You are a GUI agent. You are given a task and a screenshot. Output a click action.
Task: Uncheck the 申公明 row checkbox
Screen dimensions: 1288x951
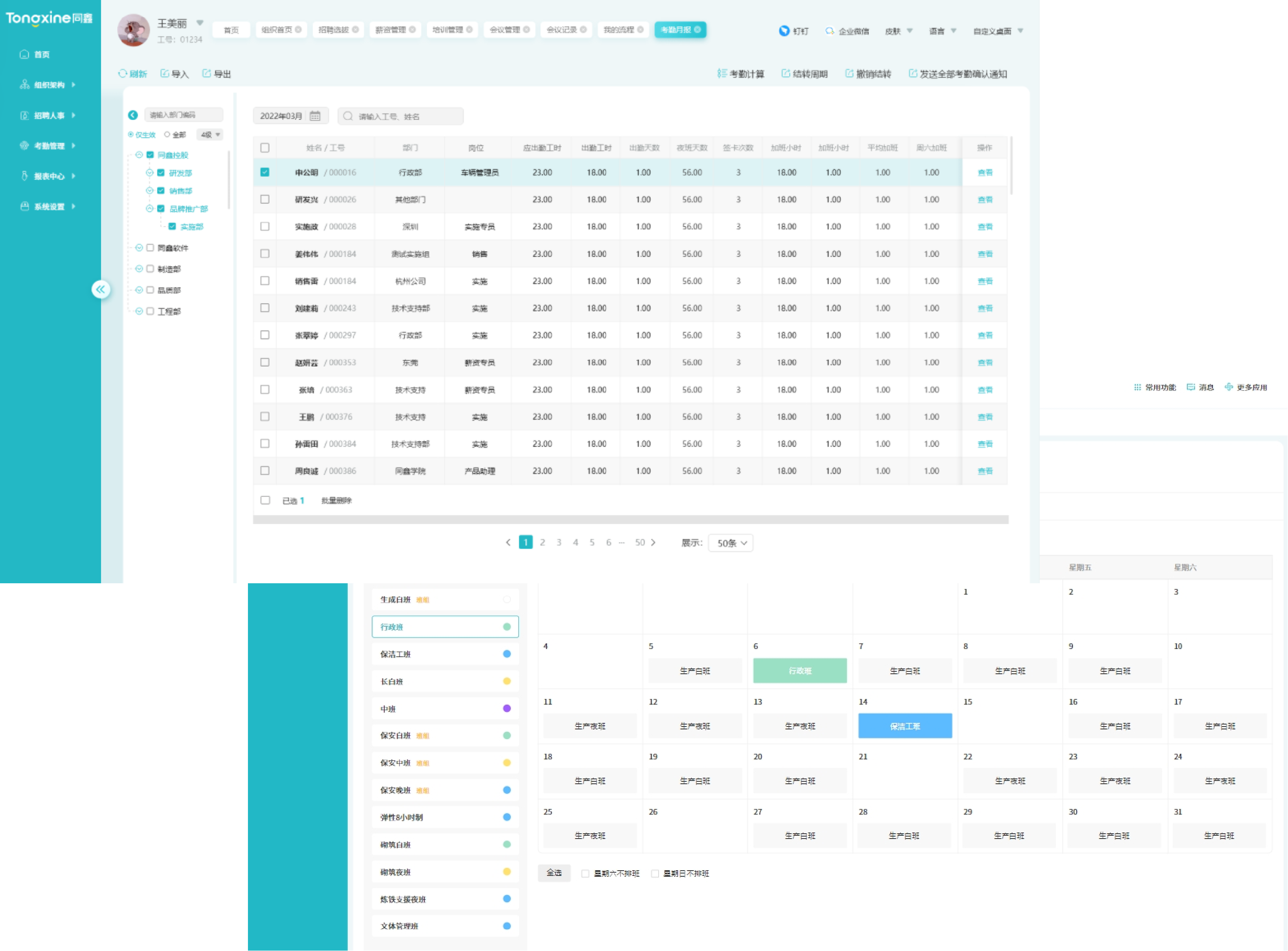pyautogui.click(x=265, y=172)
